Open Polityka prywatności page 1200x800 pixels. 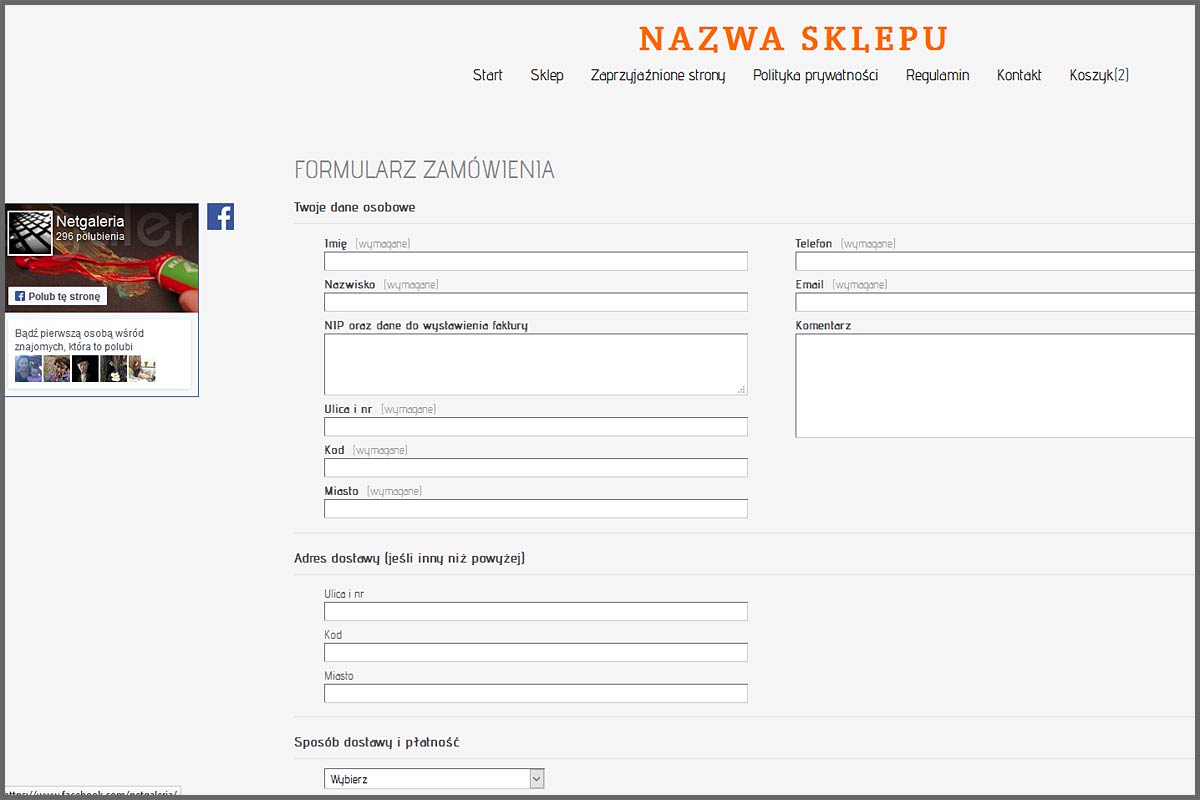point(815,75)
